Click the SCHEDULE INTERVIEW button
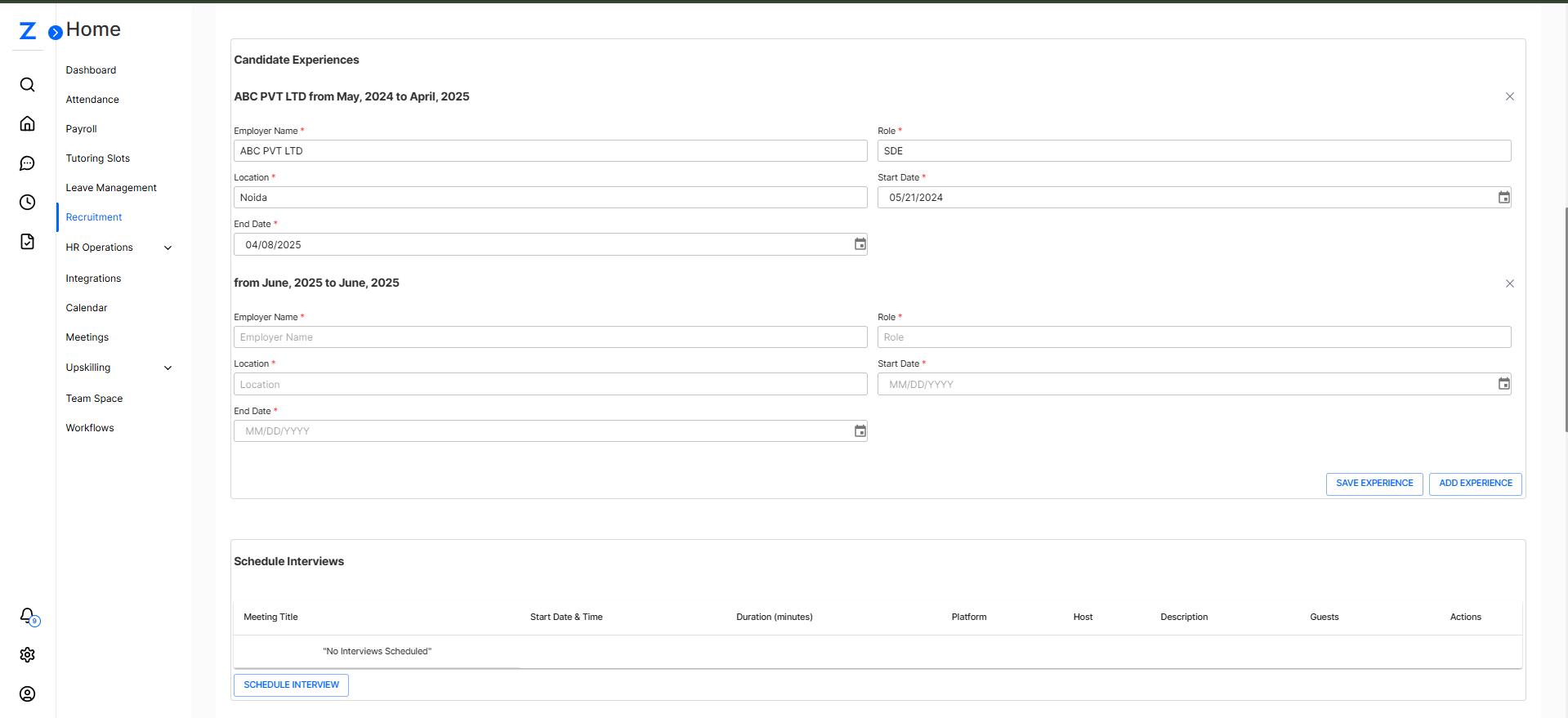 [x=291, y=685]
